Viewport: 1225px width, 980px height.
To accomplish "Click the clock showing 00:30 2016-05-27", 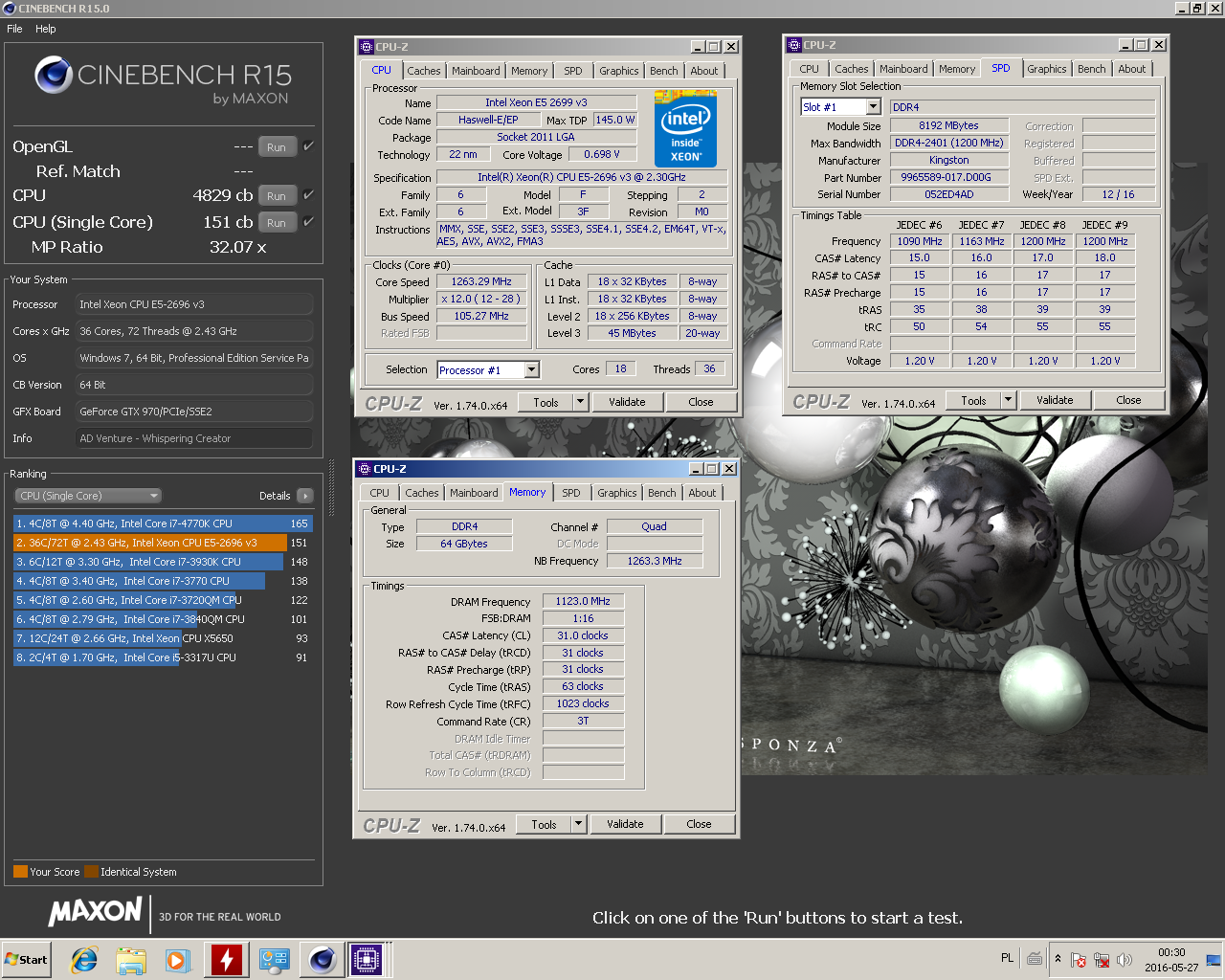I will coord(1171,959).
